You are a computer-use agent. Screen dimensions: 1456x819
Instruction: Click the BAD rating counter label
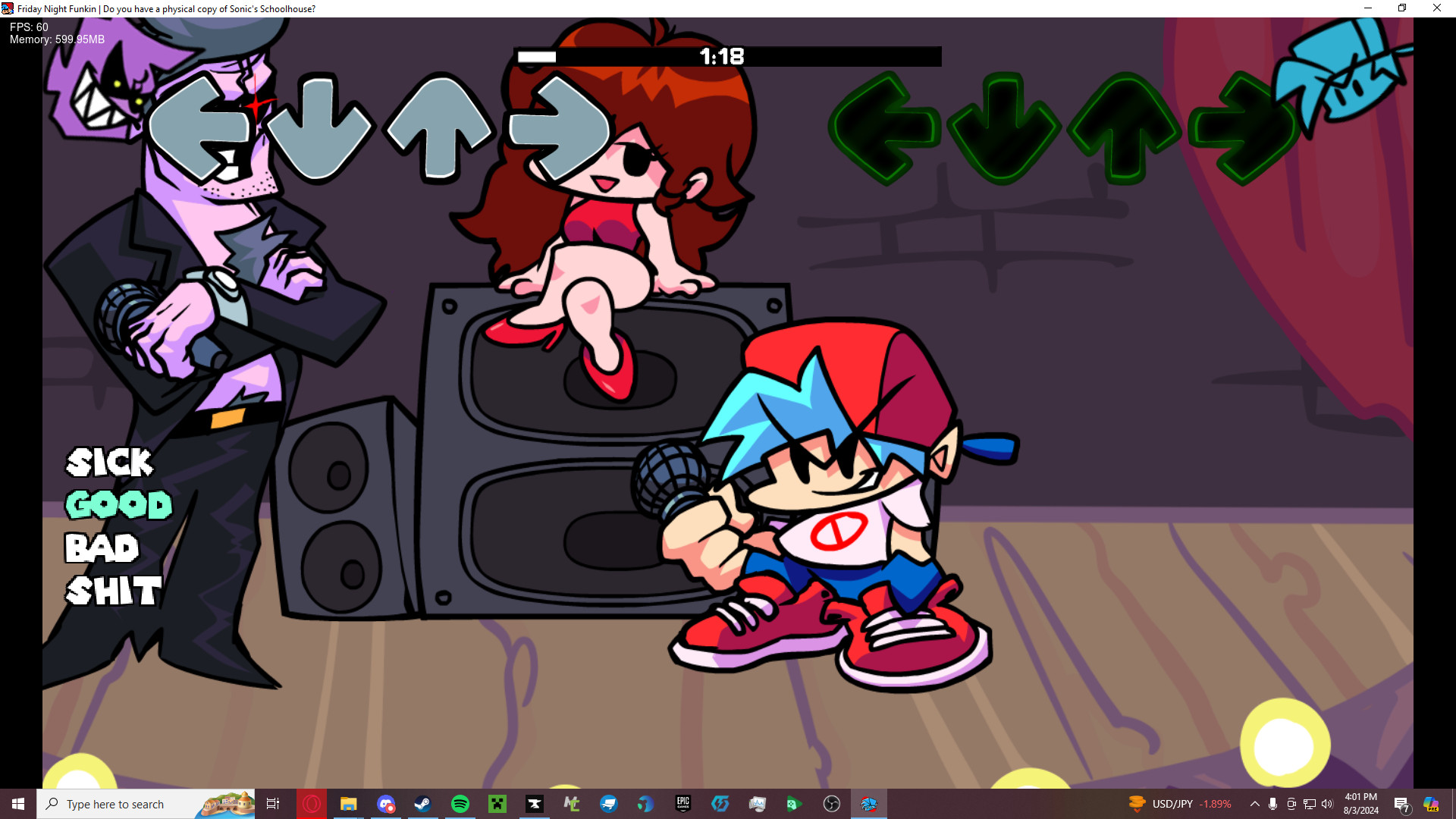coord(102,548)
